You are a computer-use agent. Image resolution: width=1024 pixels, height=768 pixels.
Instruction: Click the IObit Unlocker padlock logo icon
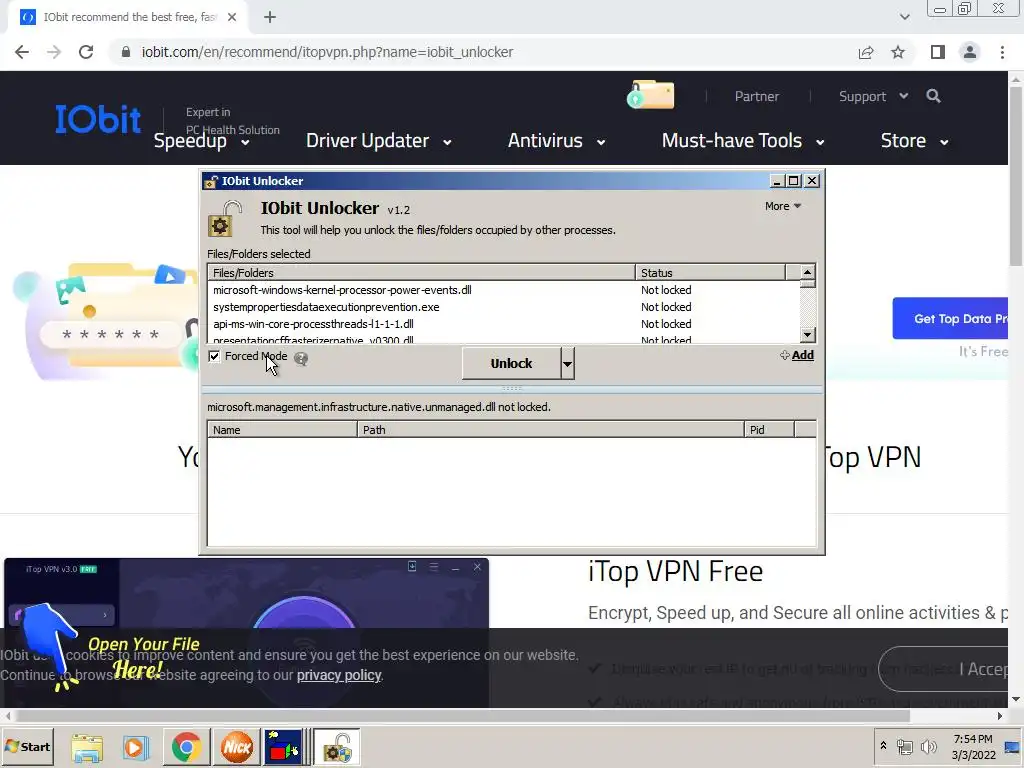(225, 219)
